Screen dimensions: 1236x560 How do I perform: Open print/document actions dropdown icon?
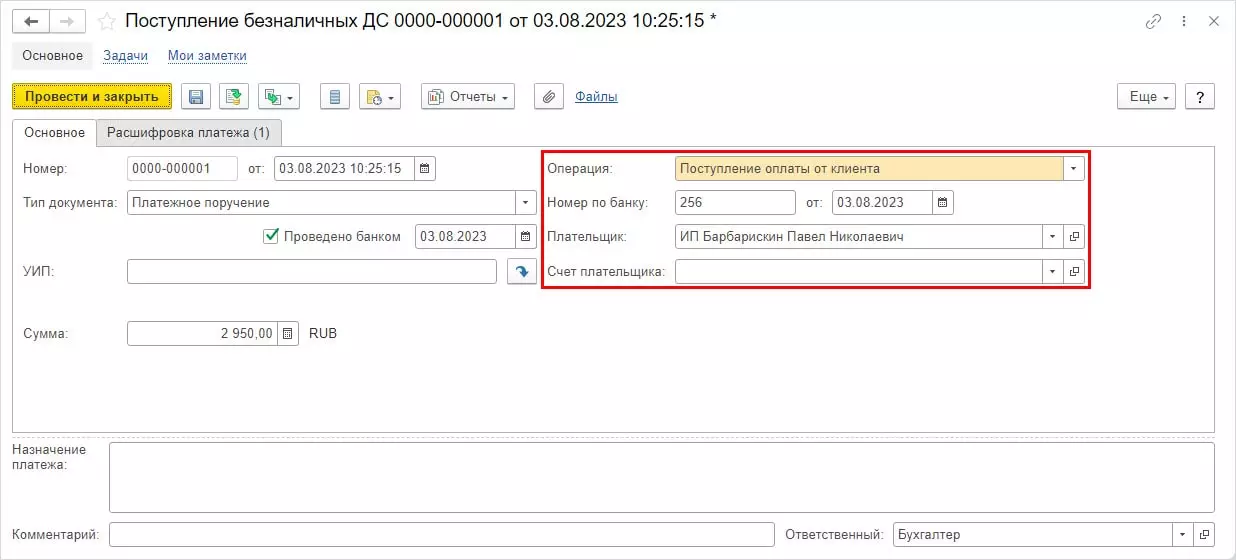click(379, 97)
